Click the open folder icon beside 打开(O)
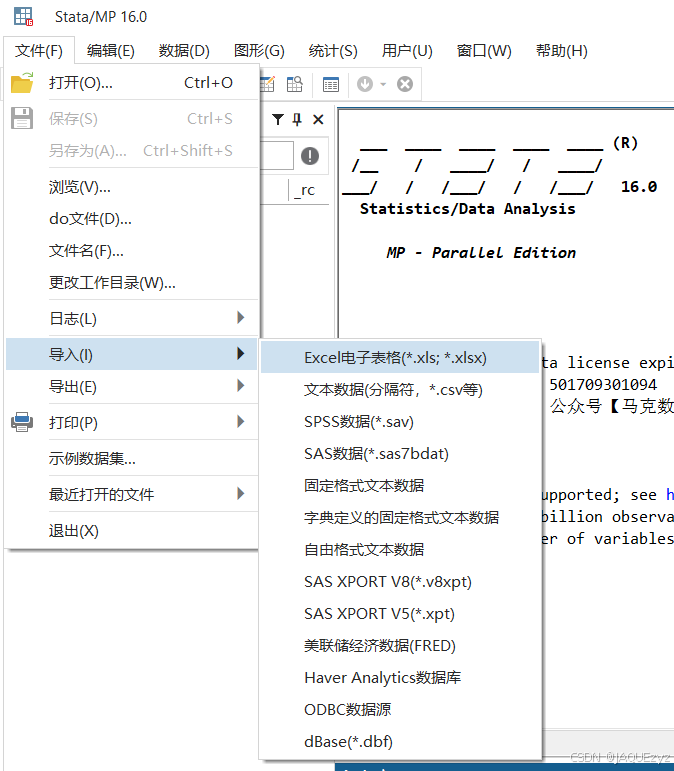Image resolution: width=674 pixels, height=771 pixels. 22,83
